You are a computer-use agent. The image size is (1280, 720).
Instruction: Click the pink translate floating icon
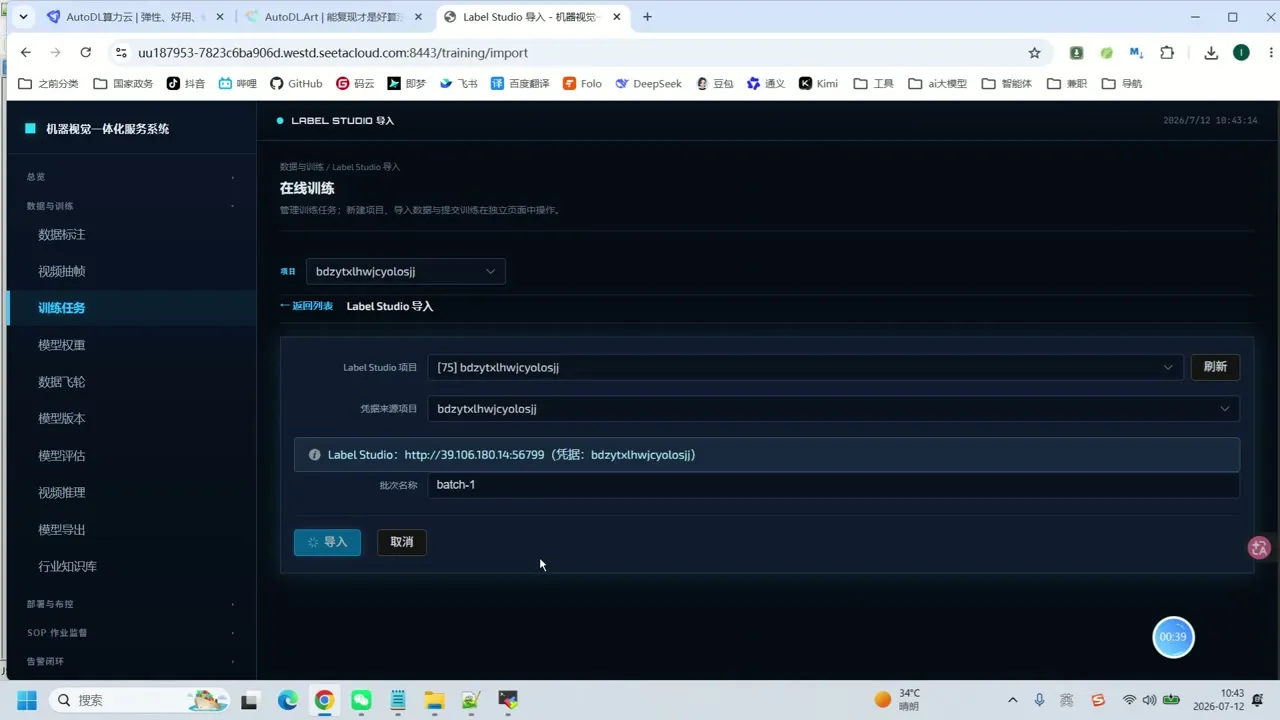tap(1260, 547)
